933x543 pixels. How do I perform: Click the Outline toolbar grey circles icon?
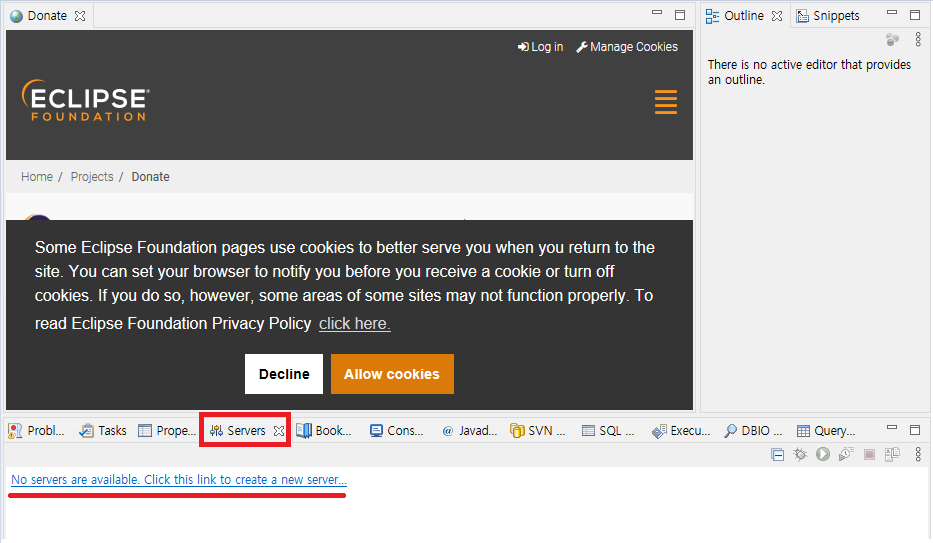(892, 40)
